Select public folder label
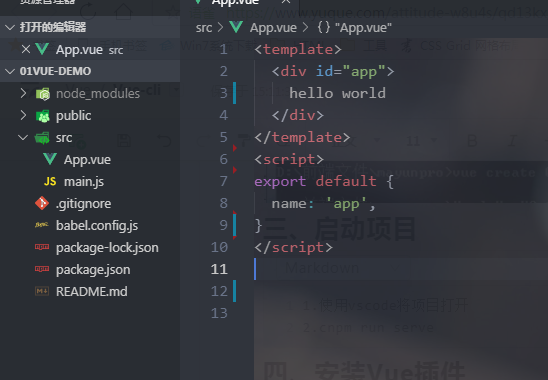 74,116
